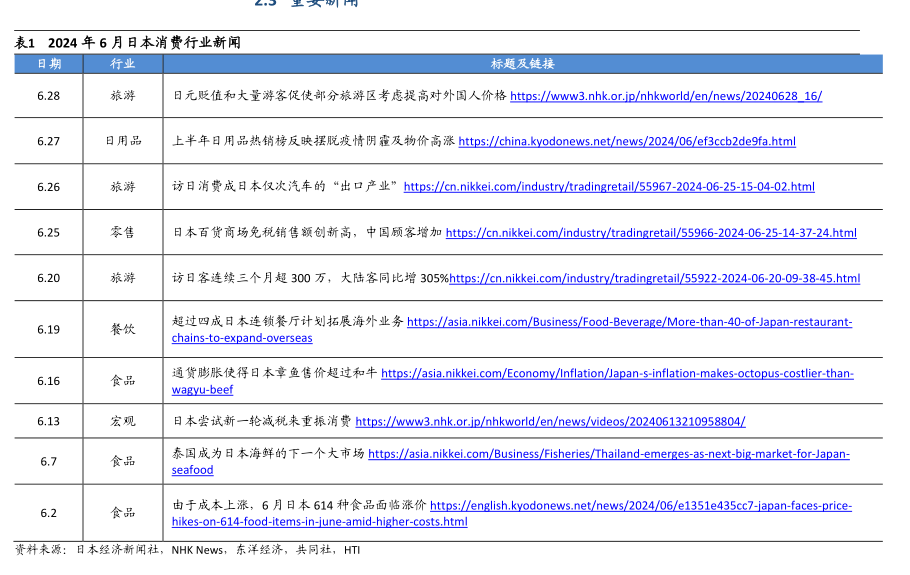Click the 餐饮 industry cell
Viewport: 910px width, 575px height.
(123, 329)
